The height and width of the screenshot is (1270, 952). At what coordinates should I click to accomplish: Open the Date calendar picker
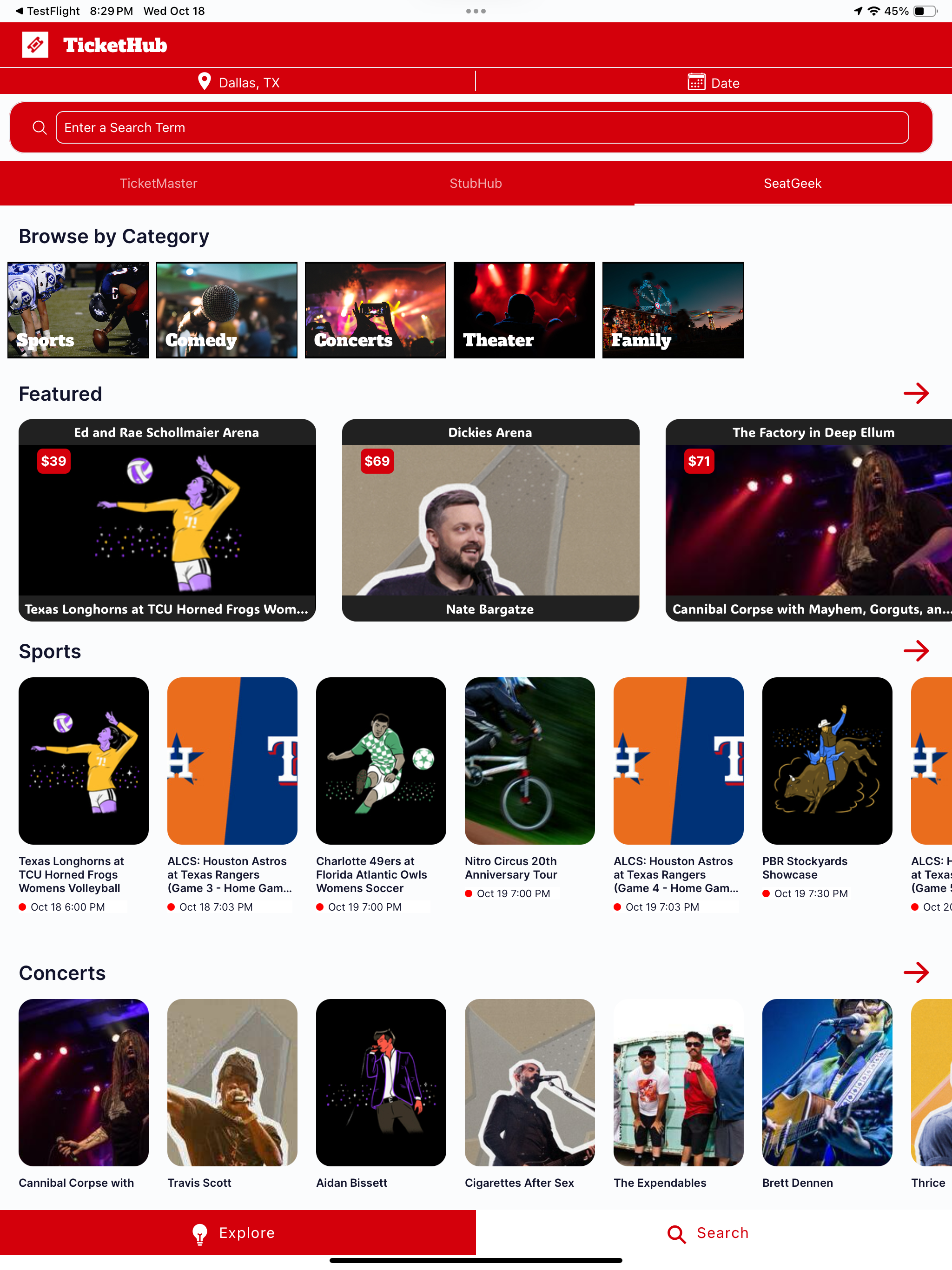coord(713,83)
